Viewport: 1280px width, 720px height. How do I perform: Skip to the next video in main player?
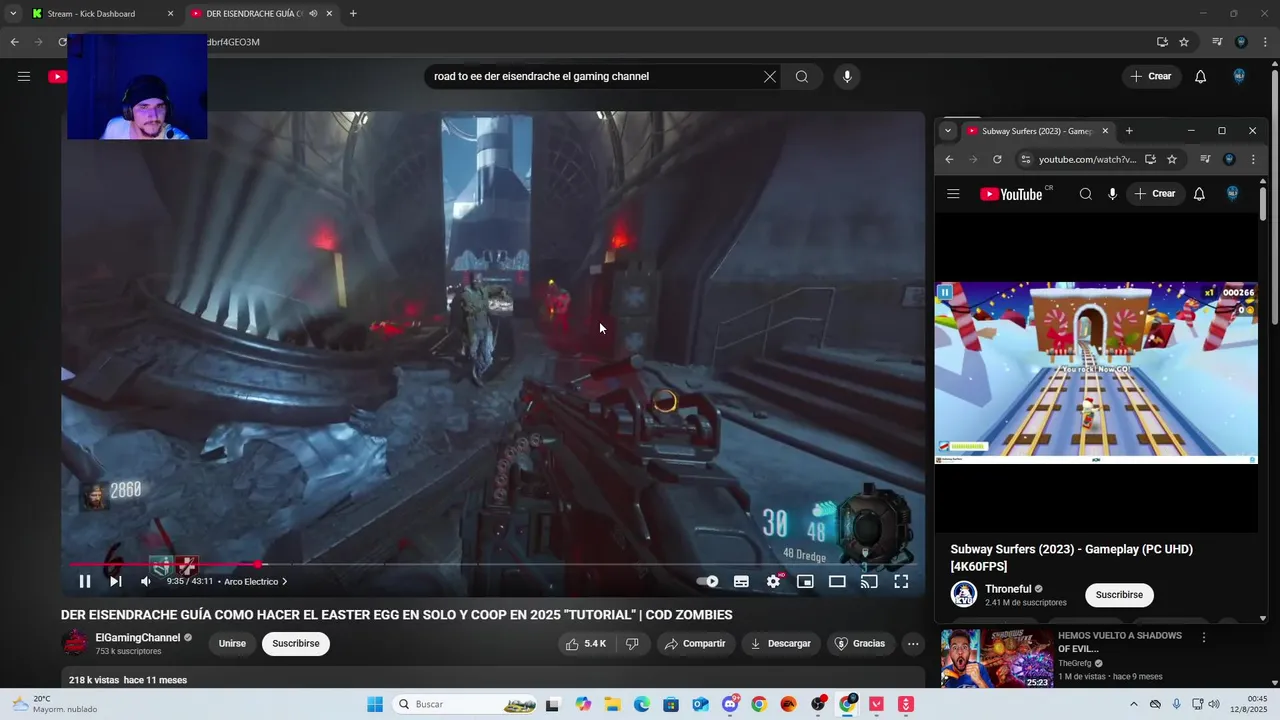tap(116, 581)
